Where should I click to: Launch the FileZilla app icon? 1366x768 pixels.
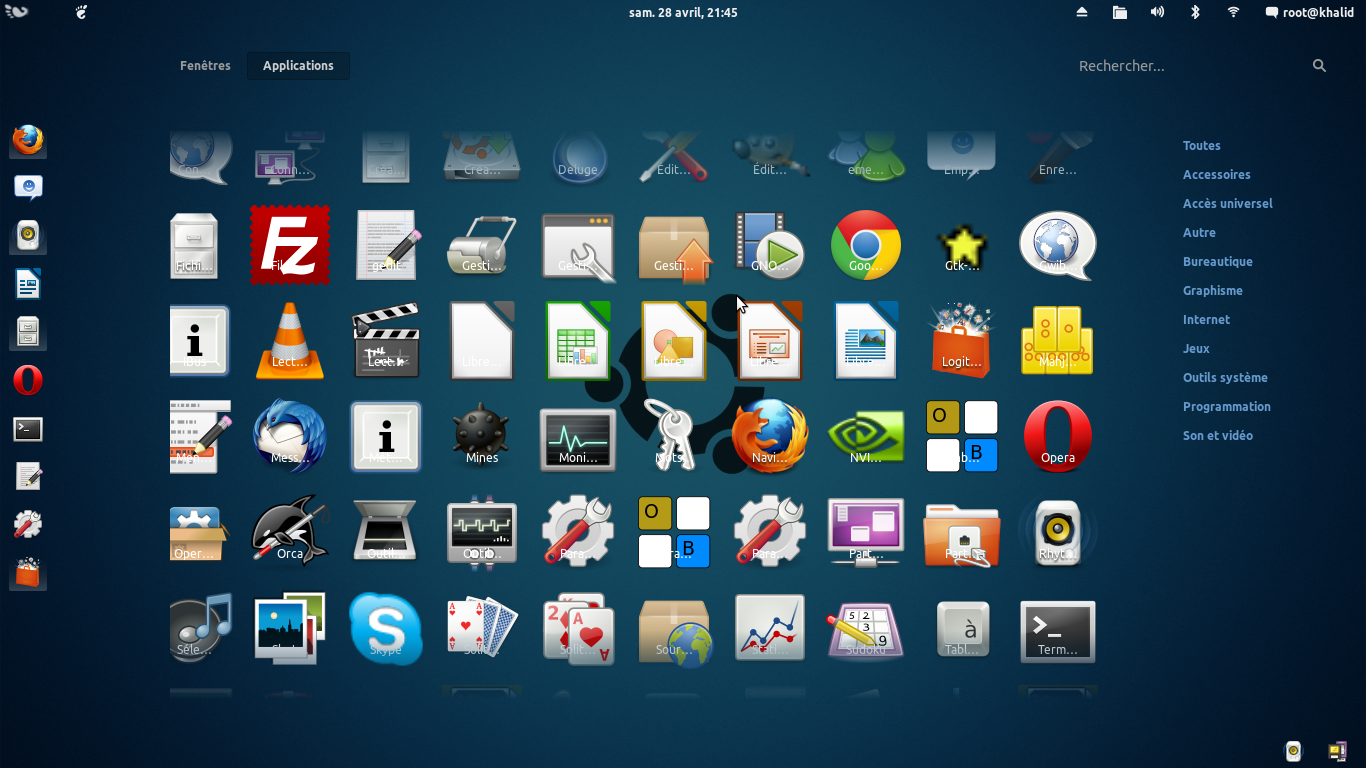290,245
